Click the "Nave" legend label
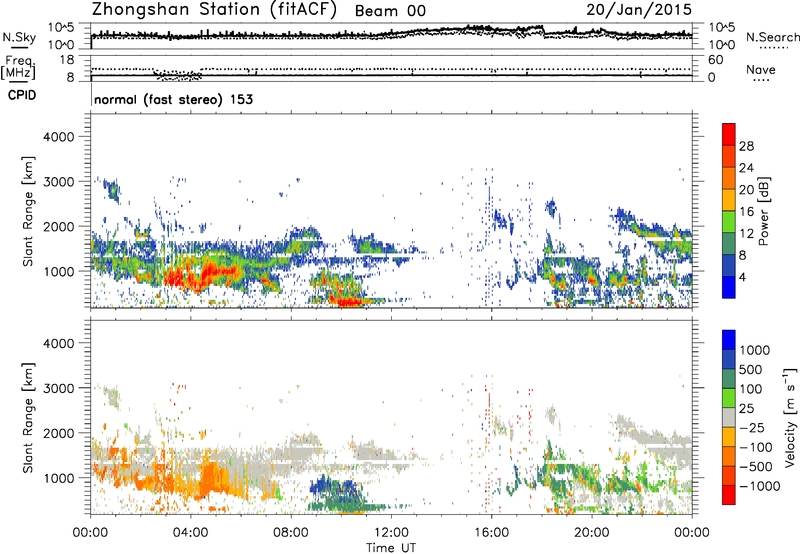Viewport: 800px width, 554px height. (761, 69)
